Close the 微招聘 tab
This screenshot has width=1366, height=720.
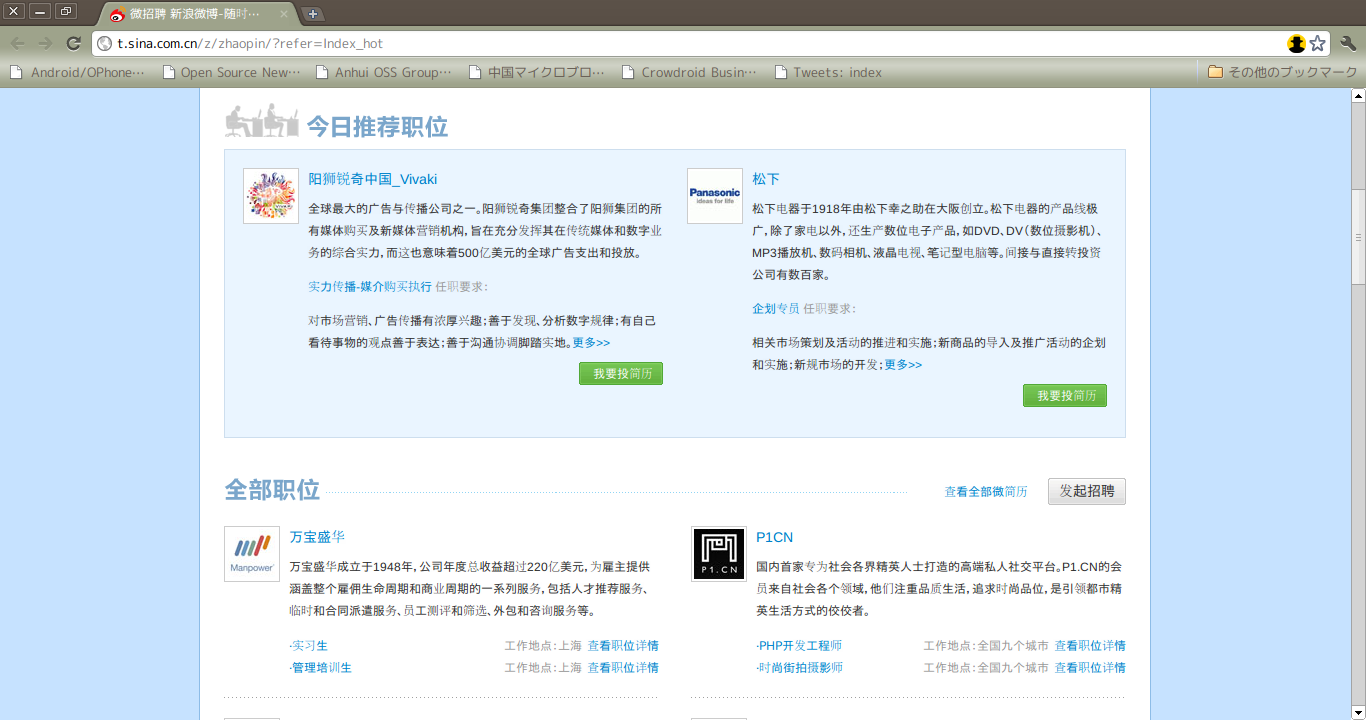pyautogui.click(x=284, y=15)
